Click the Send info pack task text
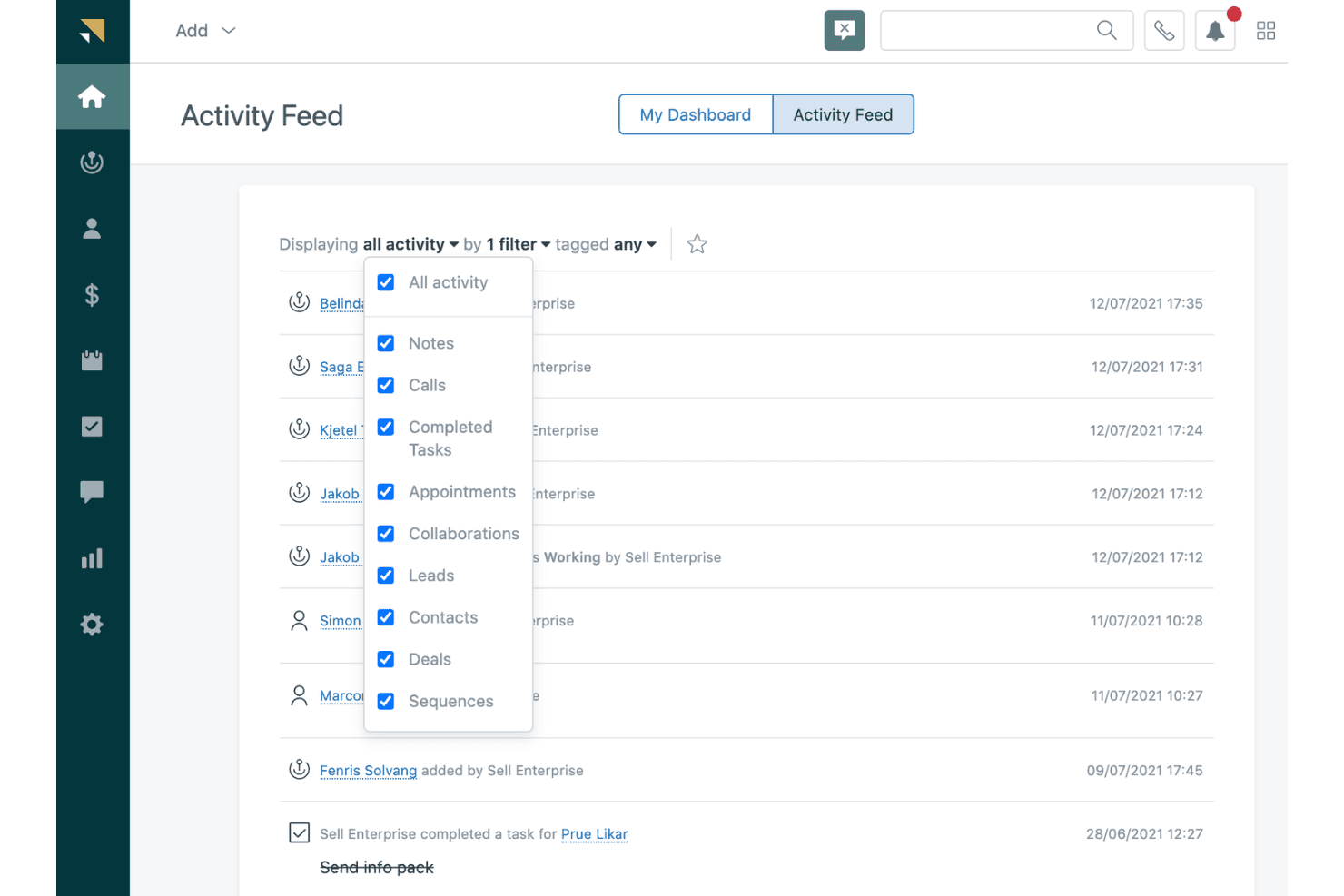The image size is (1344, 896). (x=377, y=868)
